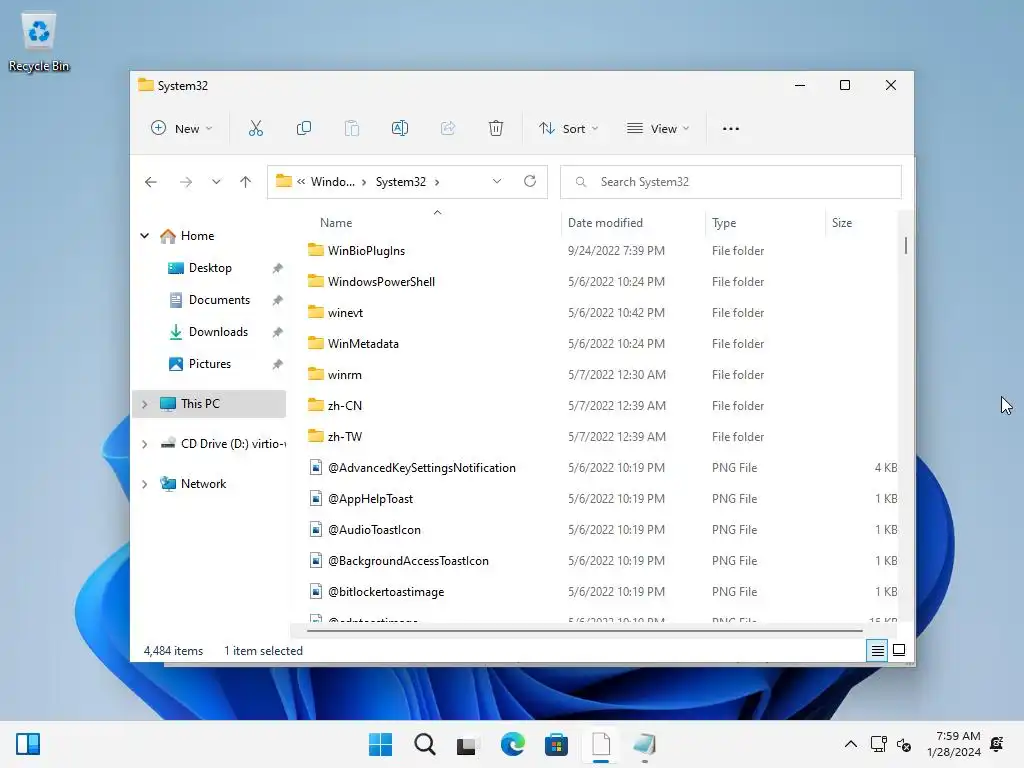
Task: Click the Share icon in toolbar
Action: [448, 129]
